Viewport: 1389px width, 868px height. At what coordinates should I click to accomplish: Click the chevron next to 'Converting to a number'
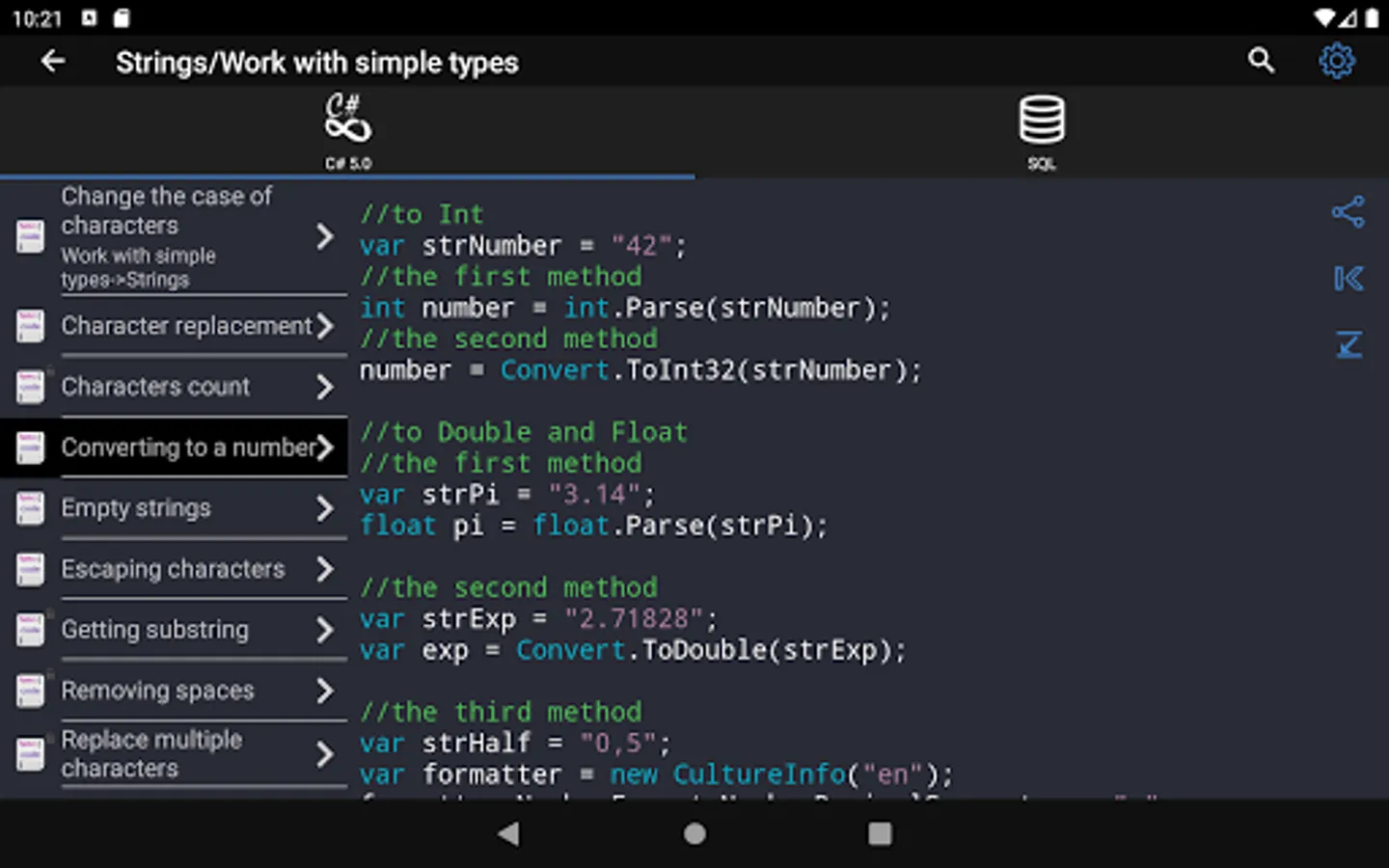coord(325,448)
